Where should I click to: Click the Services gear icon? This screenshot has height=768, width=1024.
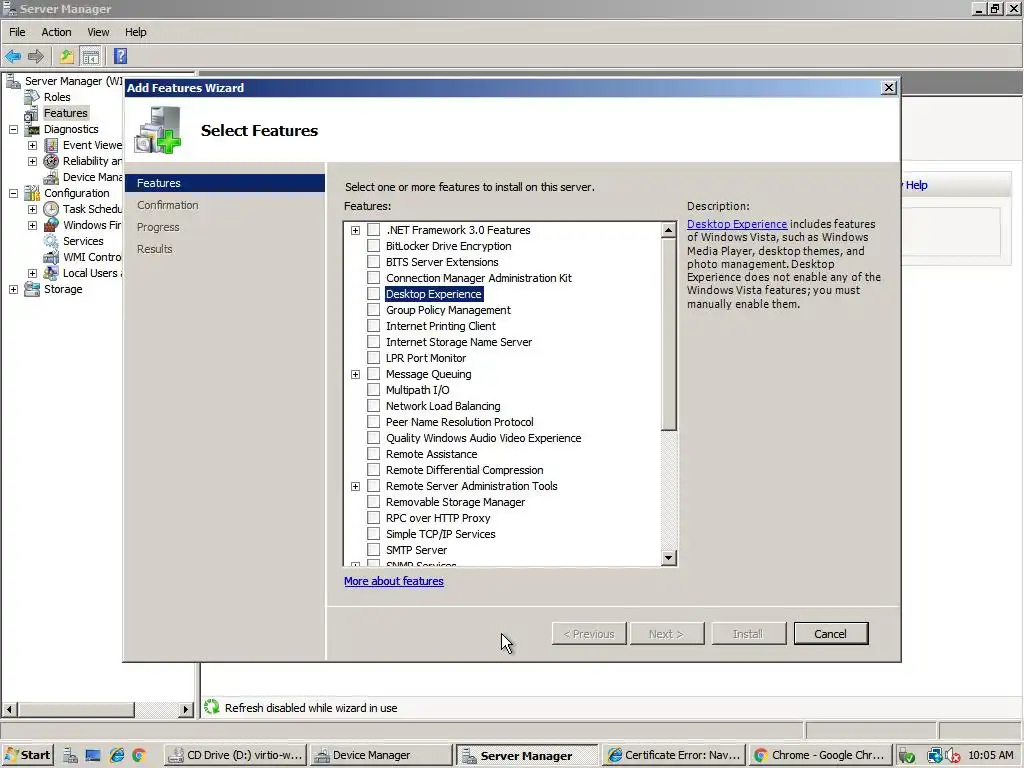51,241
